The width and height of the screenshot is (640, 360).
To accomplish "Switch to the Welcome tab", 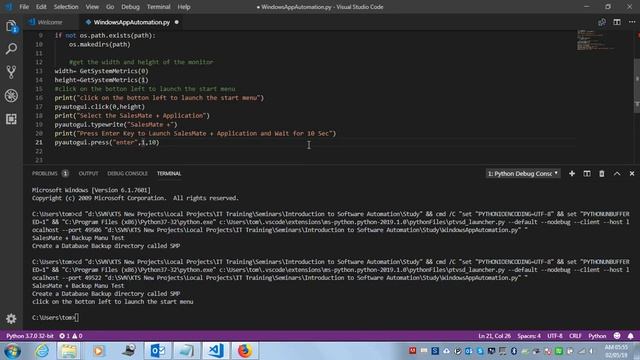I will click(x=50, y=22).
